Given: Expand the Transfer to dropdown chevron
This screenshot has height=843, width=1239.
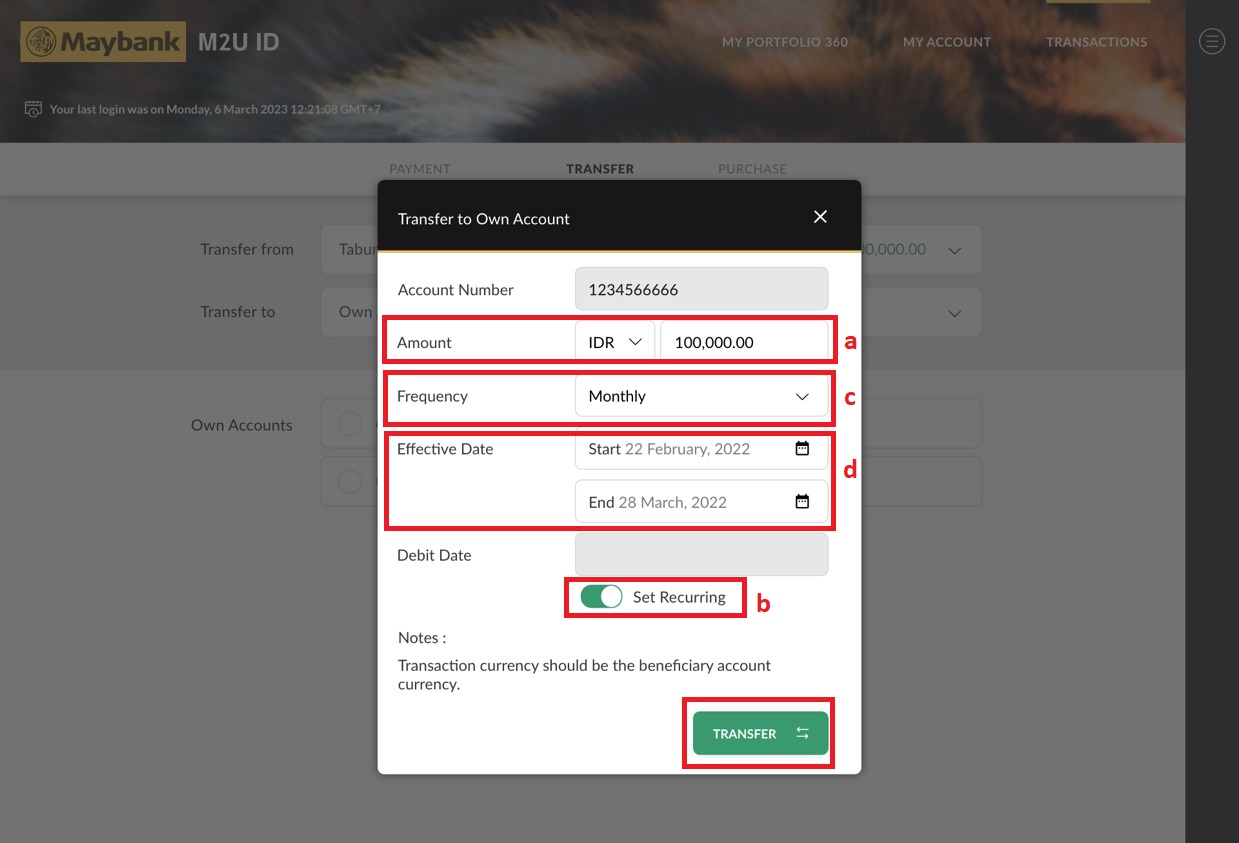Looking at the screenshot, I should 954,313.
